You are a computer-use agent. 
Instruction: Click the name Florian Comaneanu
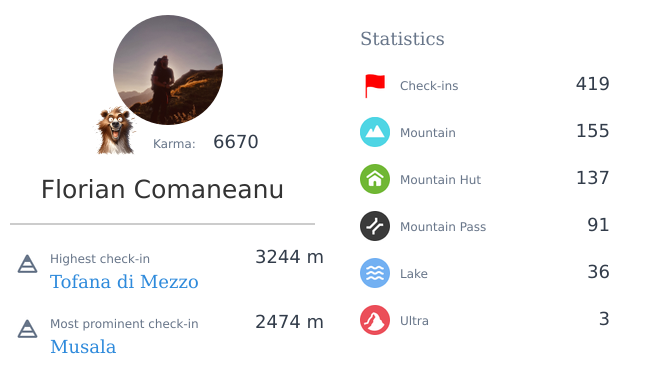pos(162,189)
